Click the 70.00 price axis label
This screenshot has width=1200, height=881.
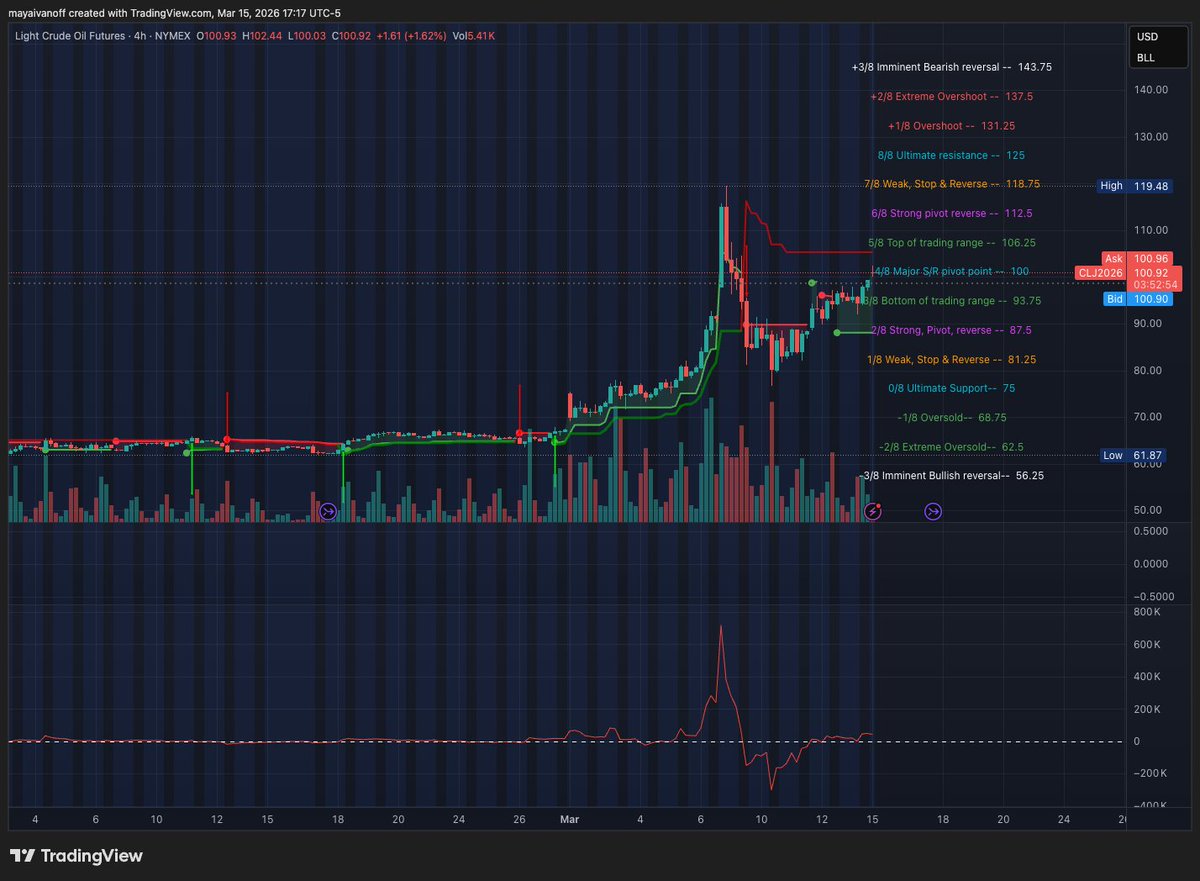[1150, 416]
